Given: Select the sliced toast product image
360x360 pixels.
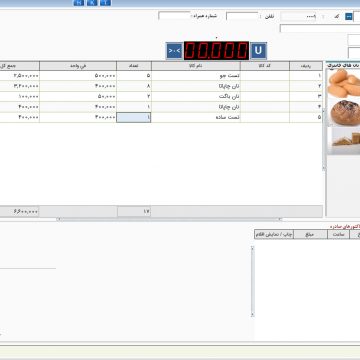Looking at the screenshot, I should (343, 141).
